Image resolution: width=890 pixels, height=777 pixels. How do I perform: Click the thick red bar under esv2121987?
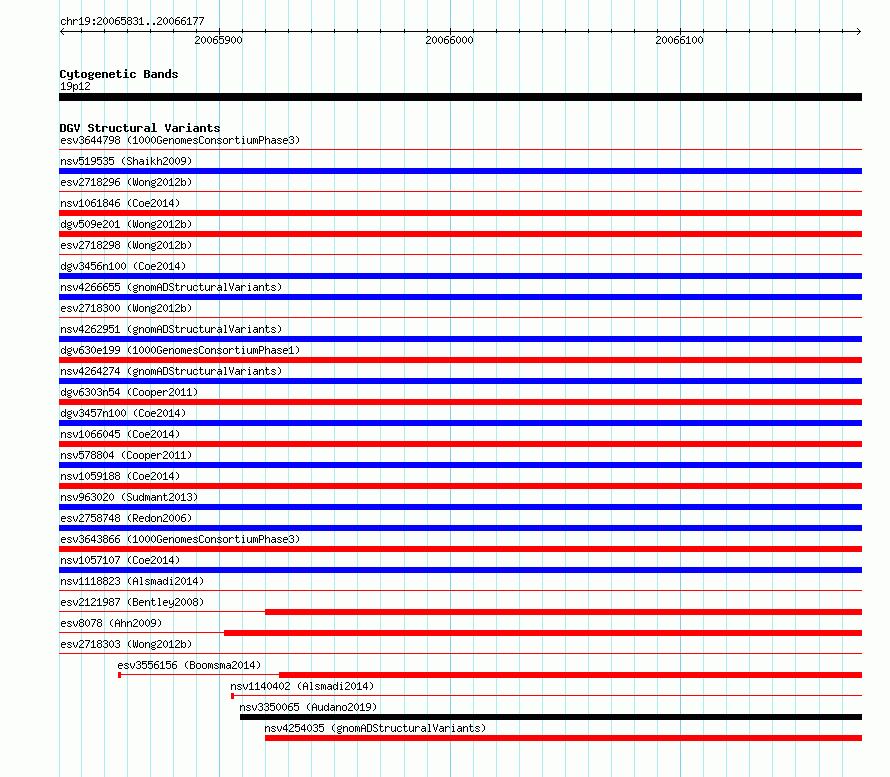(564, 612)
